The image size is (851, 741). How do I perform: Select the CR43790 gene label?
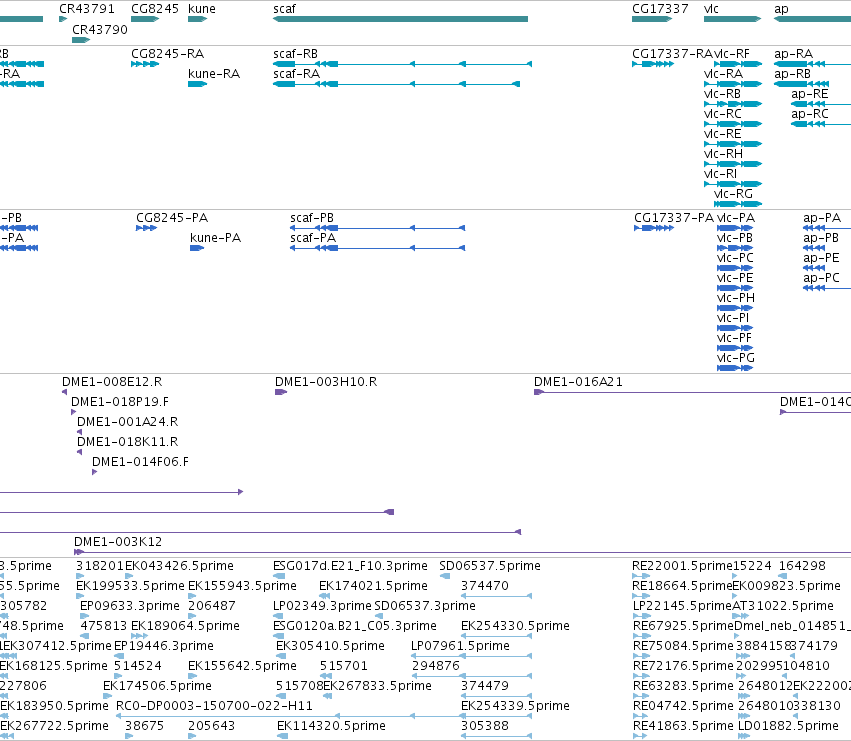(x=100, y=29)
